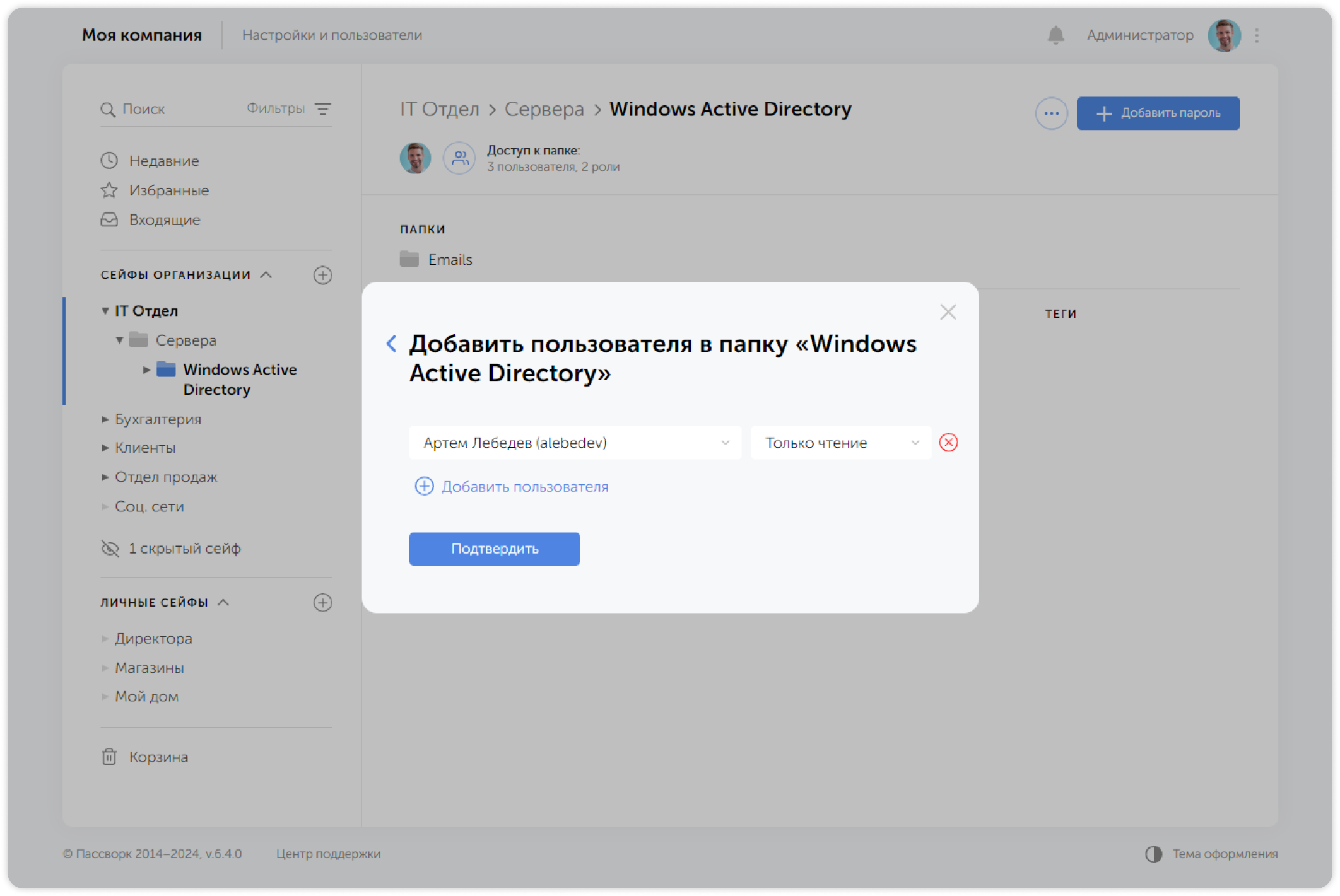Open the folder three-dots options button
The height and width of the screenshot is (896, 1340).
(1051, 113)
